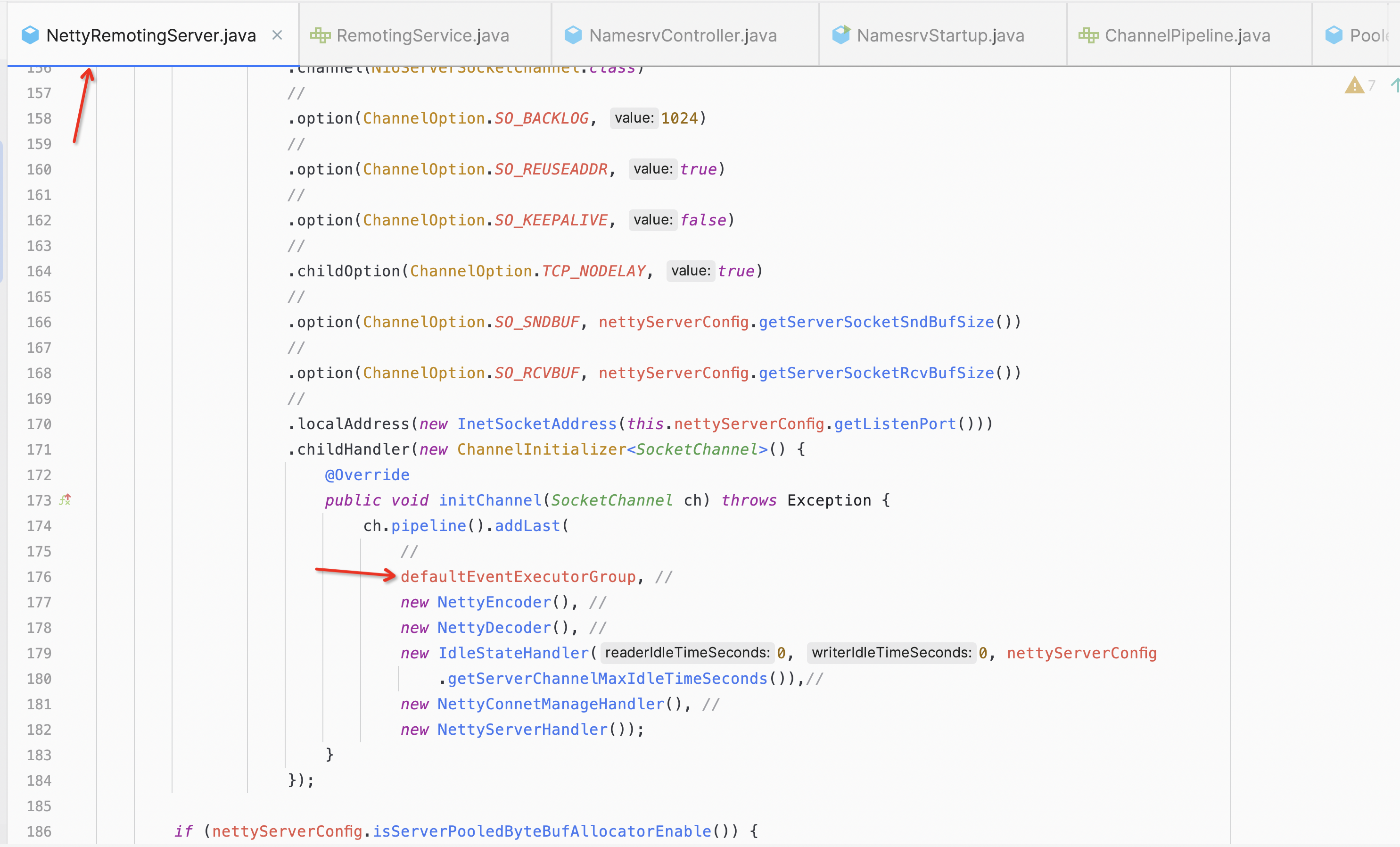Click the childOption method call
Image resolution: width=1400 pixels, height=847 pixels.
point(348,271)
